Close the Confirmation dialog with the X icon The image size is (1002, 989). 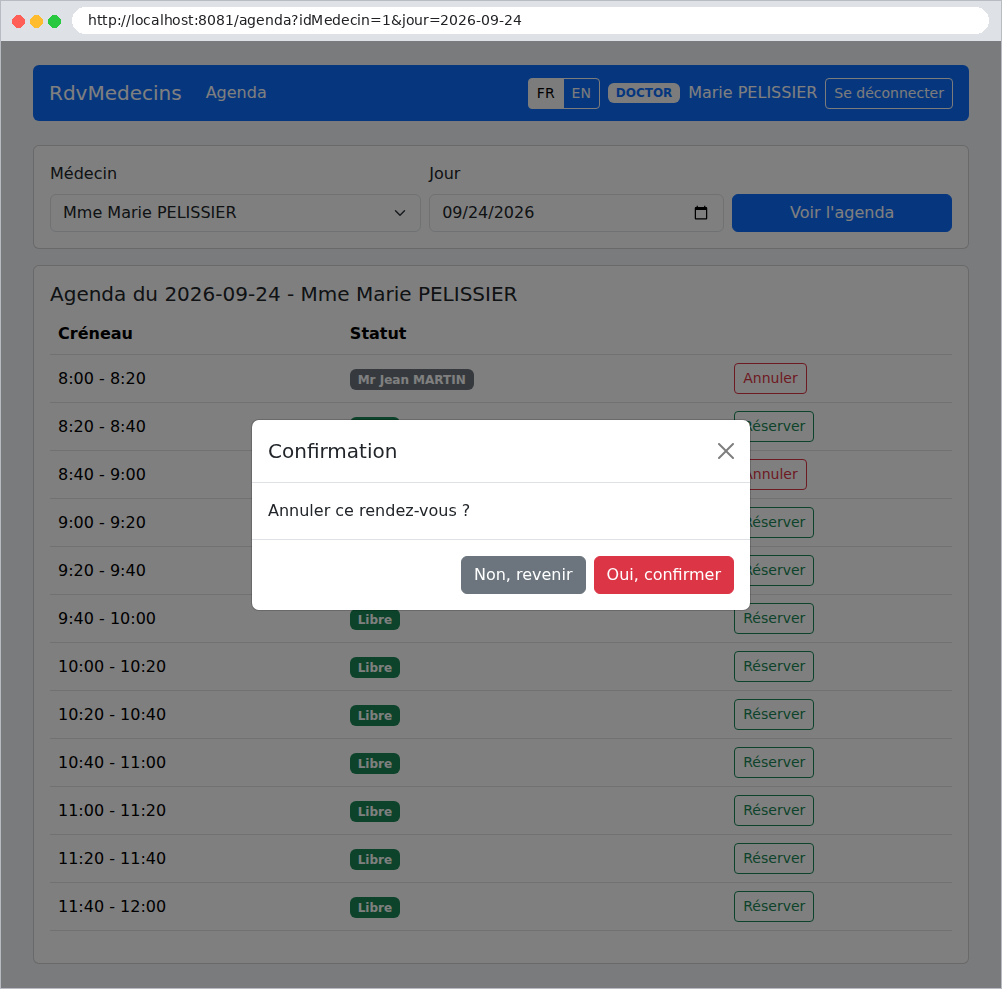coord(725,451)
